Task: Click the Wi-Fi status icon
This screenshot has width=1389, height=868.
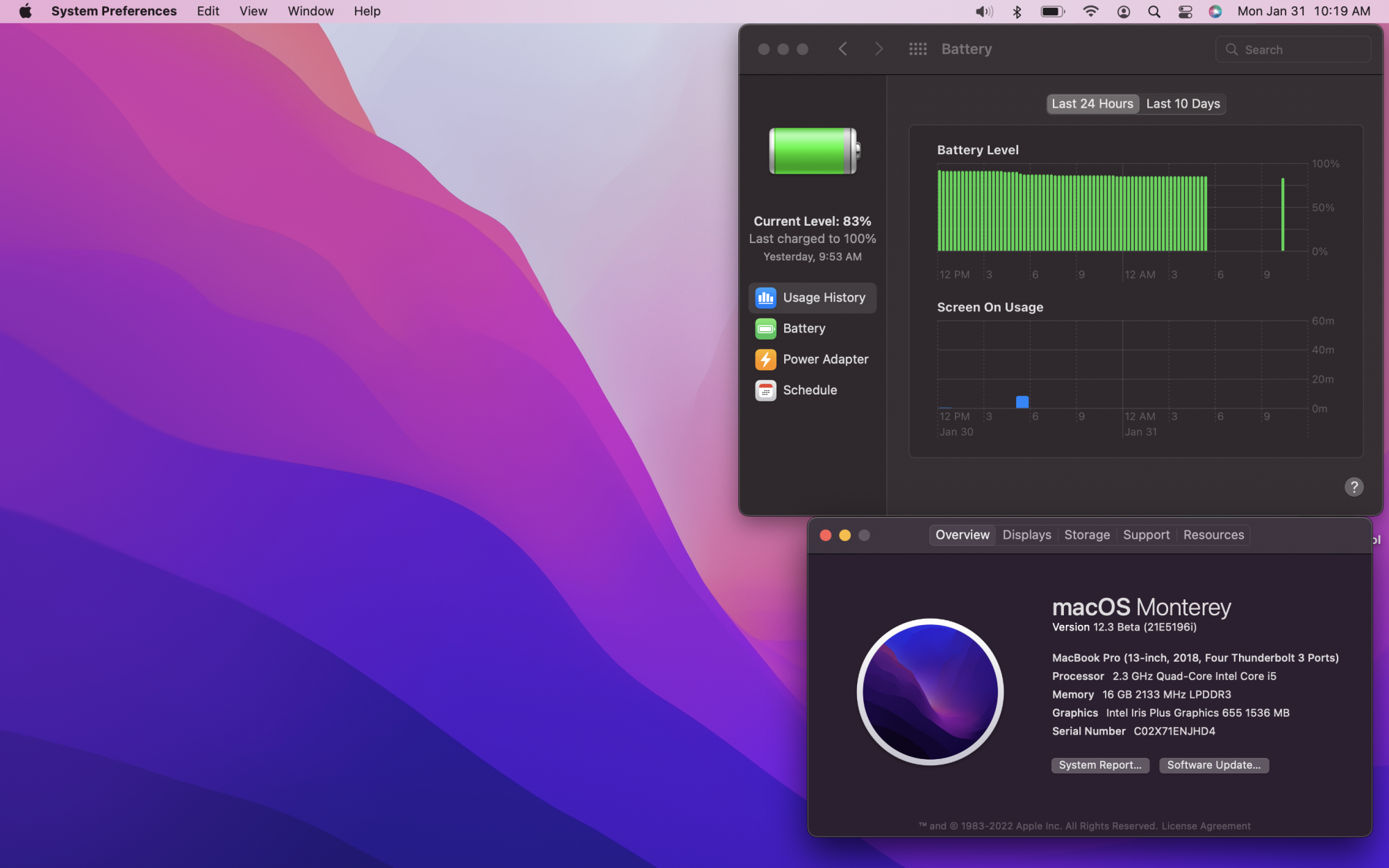Action: pyautogui.click(x=1090, y=12)
